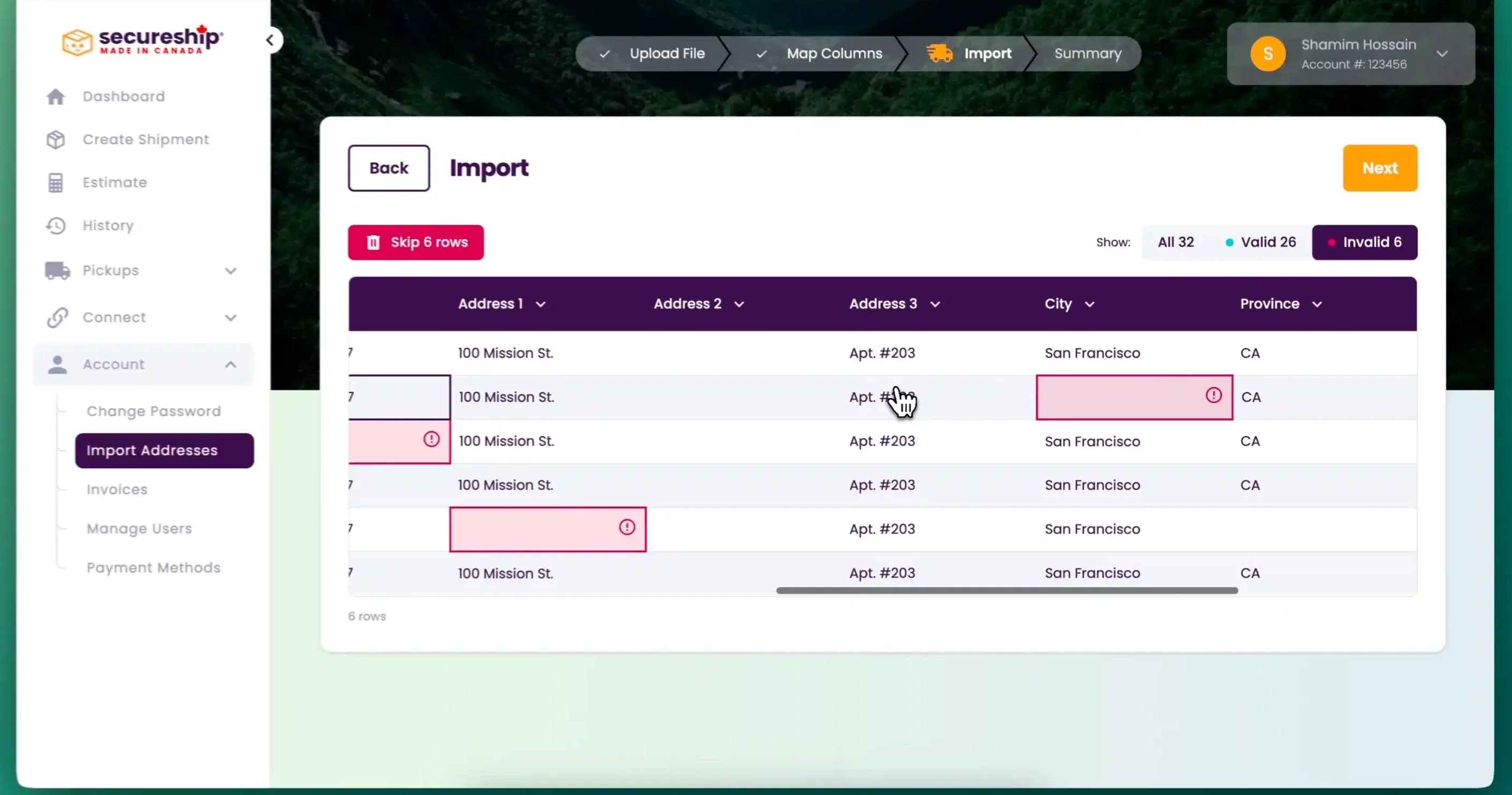Open the Address 2 column dropdown

pos(739,305)
